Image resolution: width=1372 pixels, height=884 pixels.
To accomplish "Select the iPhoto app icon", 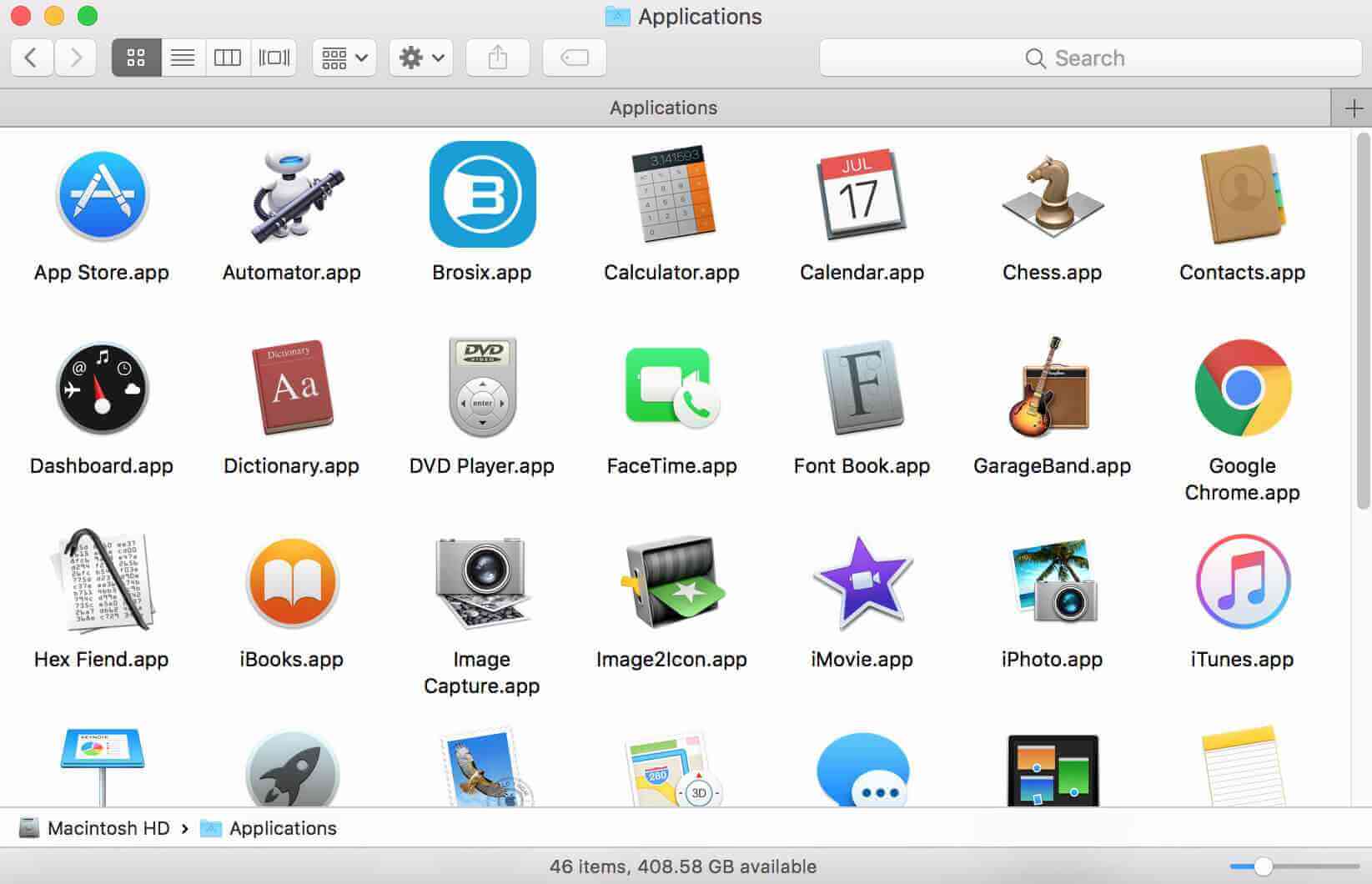I will 1053,580.
